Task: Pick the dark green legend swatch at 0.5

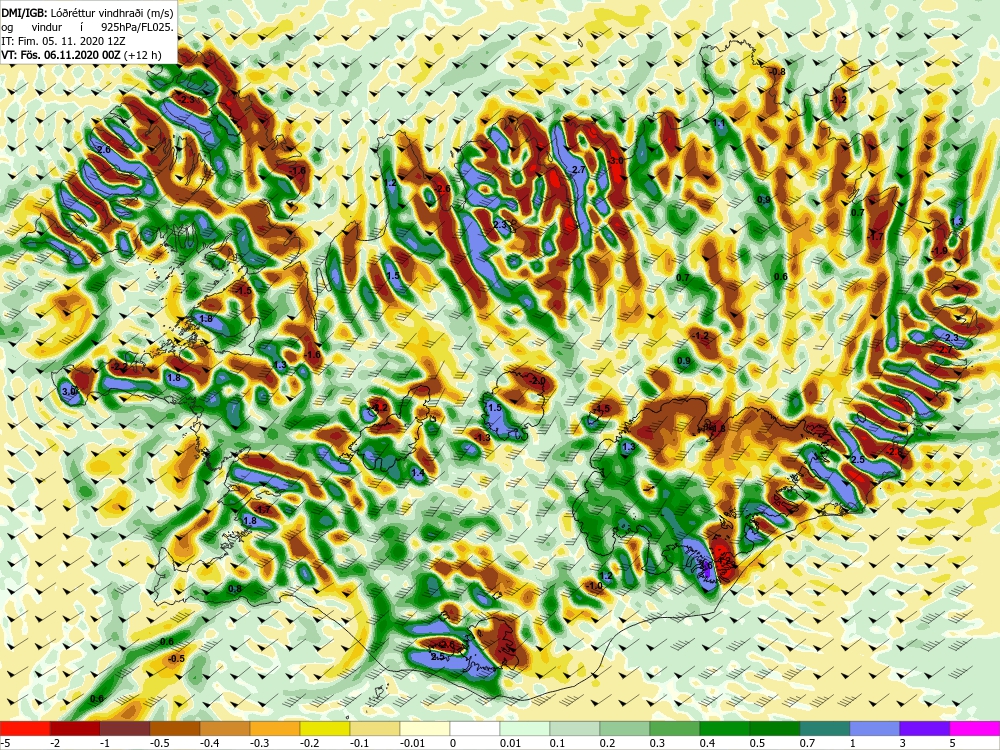Action: pos(775,728)
